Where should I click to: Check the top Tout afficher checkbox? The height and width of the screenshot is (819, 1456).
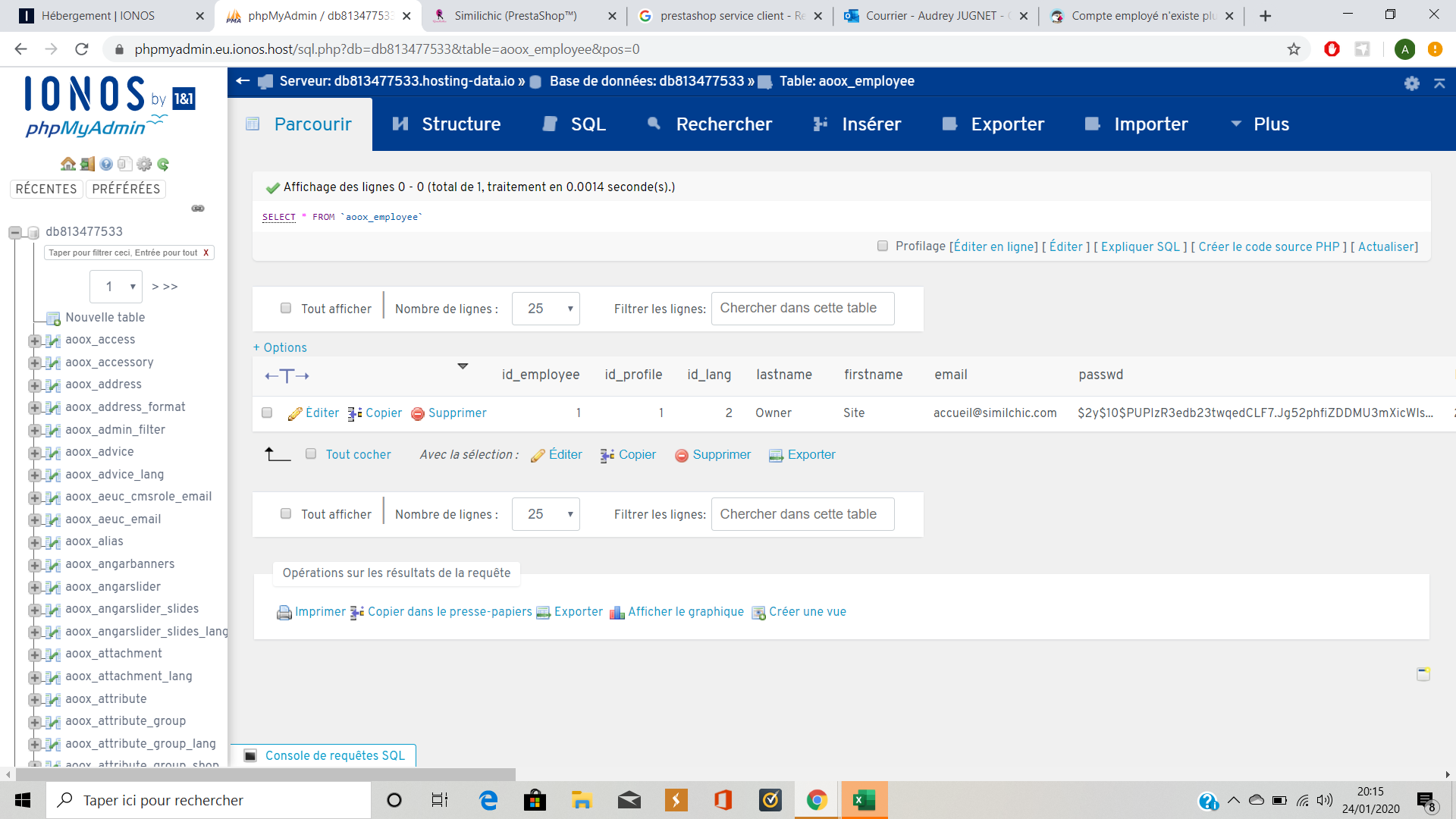tap(286, 308)
